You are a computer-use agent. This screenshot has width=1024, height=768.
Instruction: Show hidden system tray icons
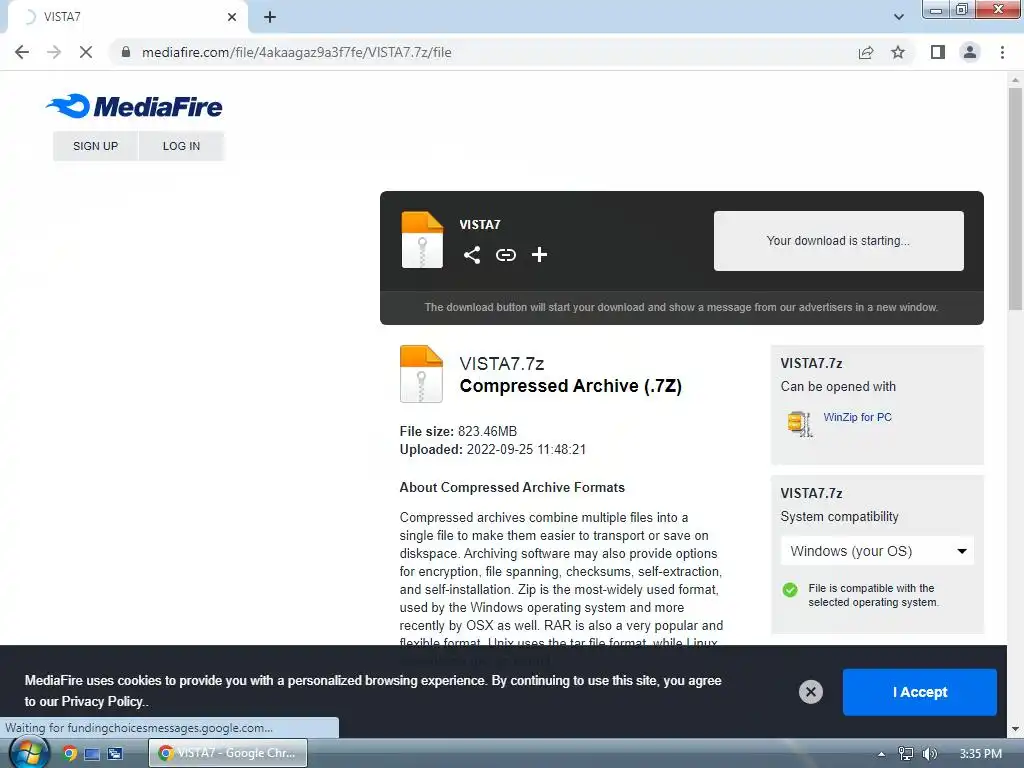[881, 754]
